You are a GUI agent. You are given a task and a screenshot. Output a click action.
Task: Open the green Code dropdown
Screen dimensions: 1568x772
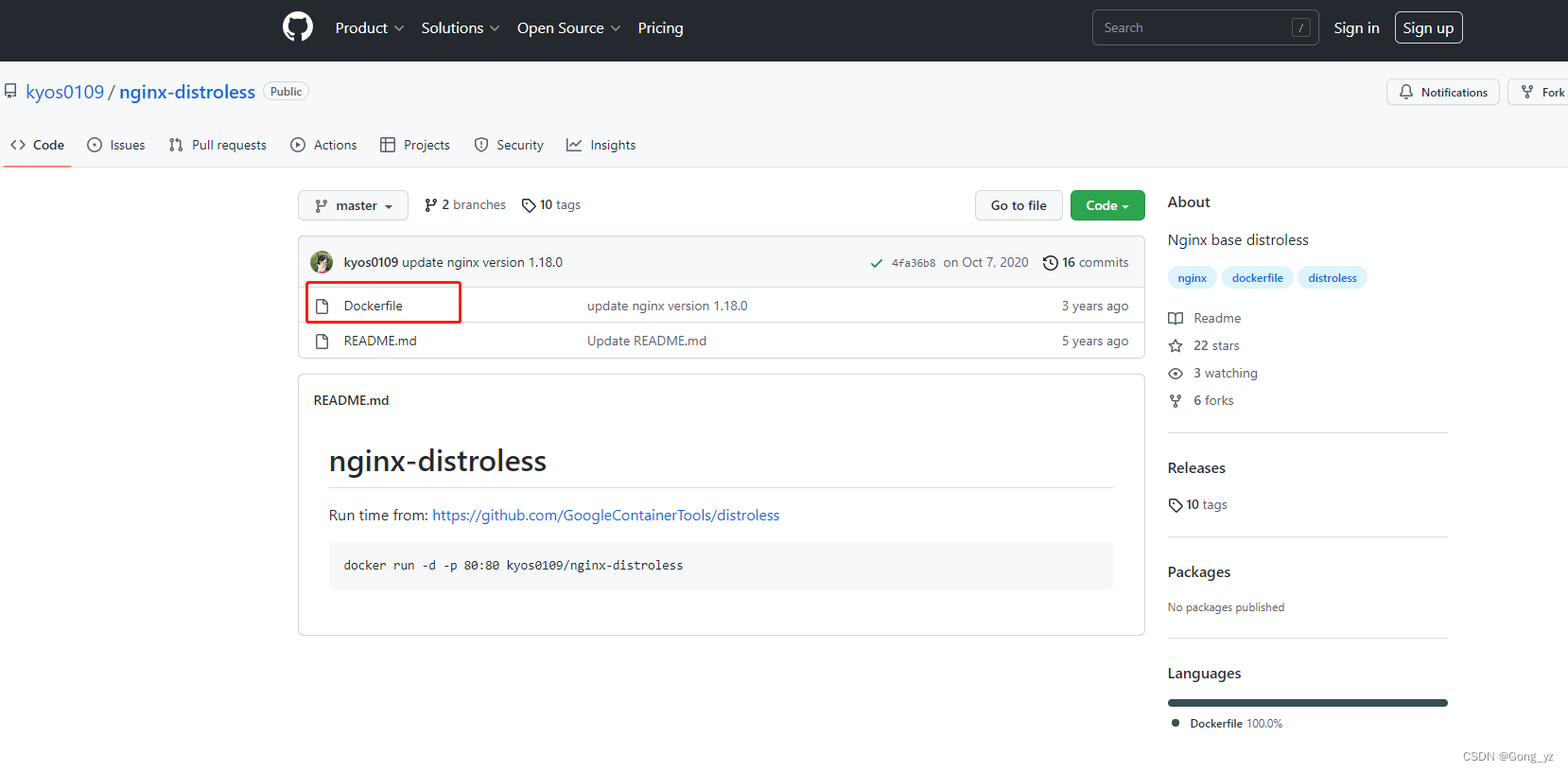[x=1107, y=205]
